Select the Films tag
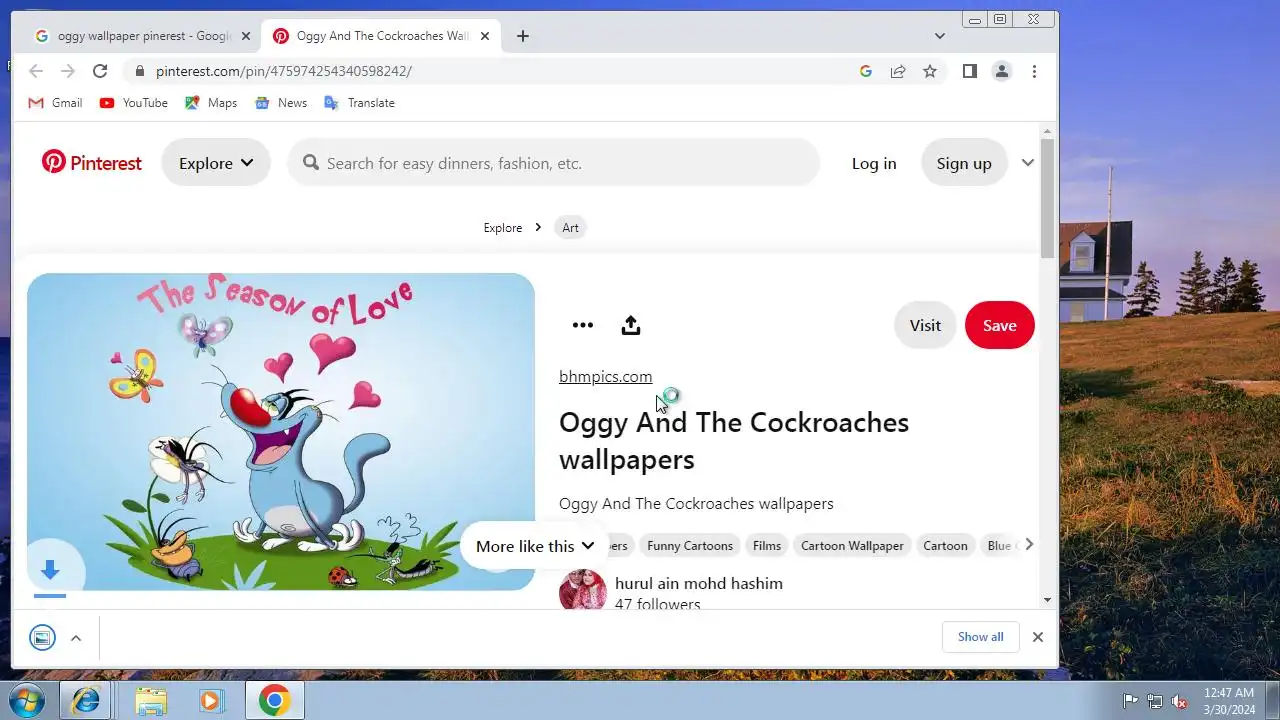This screenshot has height=720, width=1280. (x=767, y=545)
